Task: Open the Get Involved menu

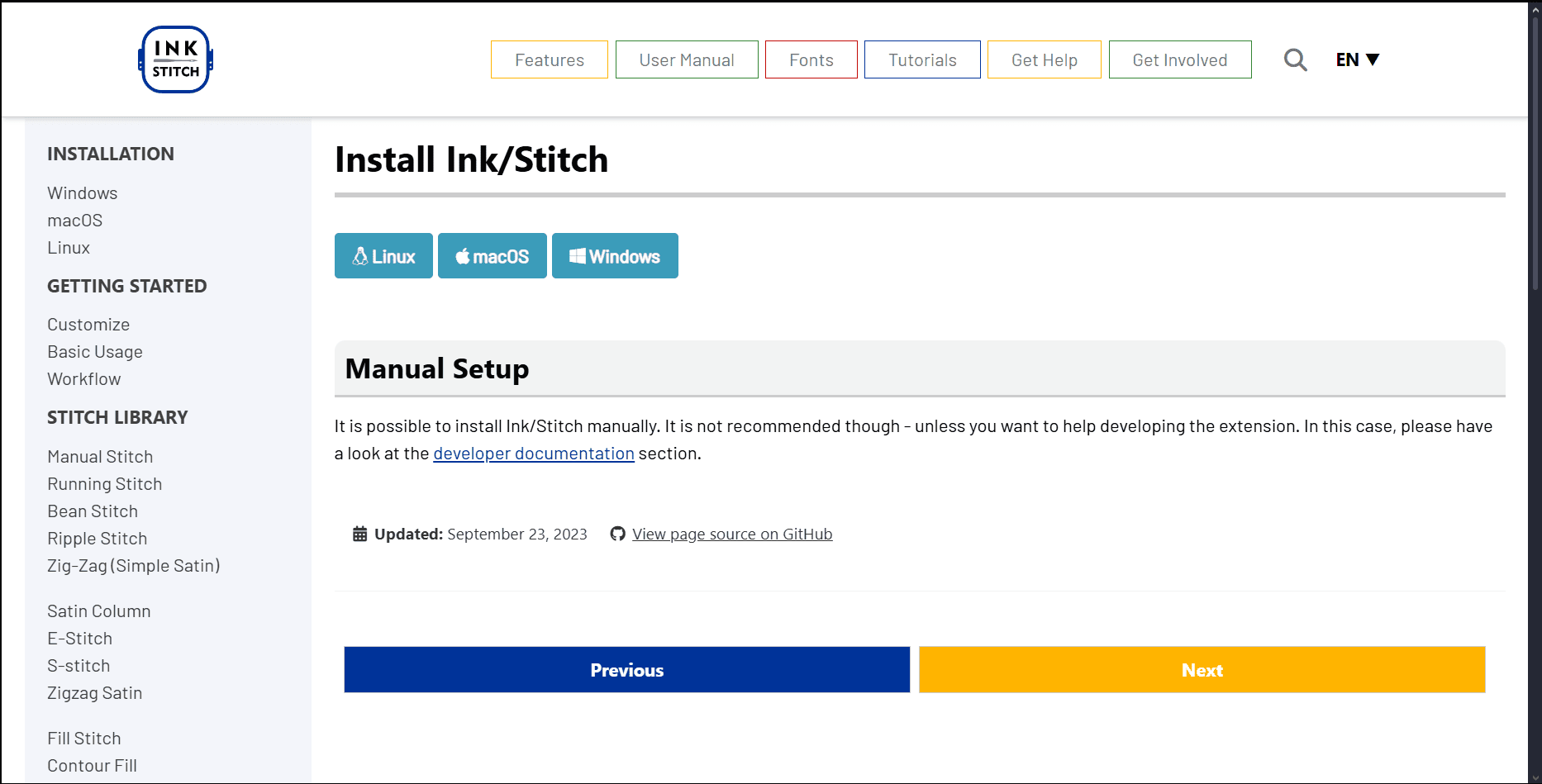Action: click(1180, 59)
